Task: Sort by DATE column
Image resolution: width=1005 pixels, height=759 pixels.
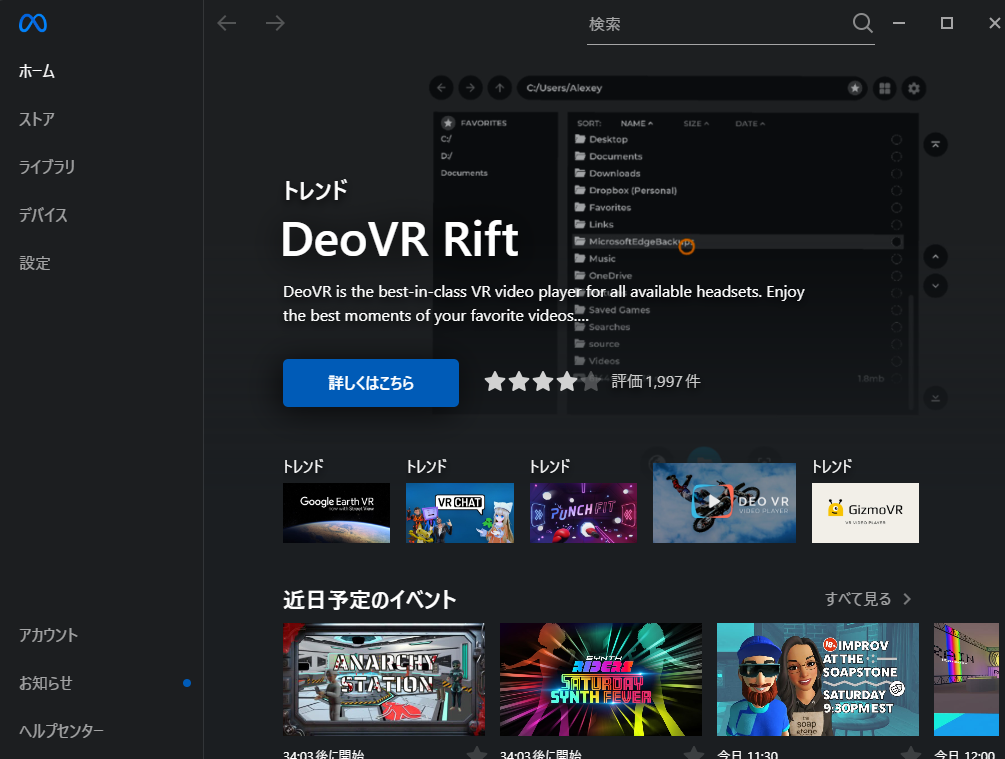Action: (x=750, y=123)
